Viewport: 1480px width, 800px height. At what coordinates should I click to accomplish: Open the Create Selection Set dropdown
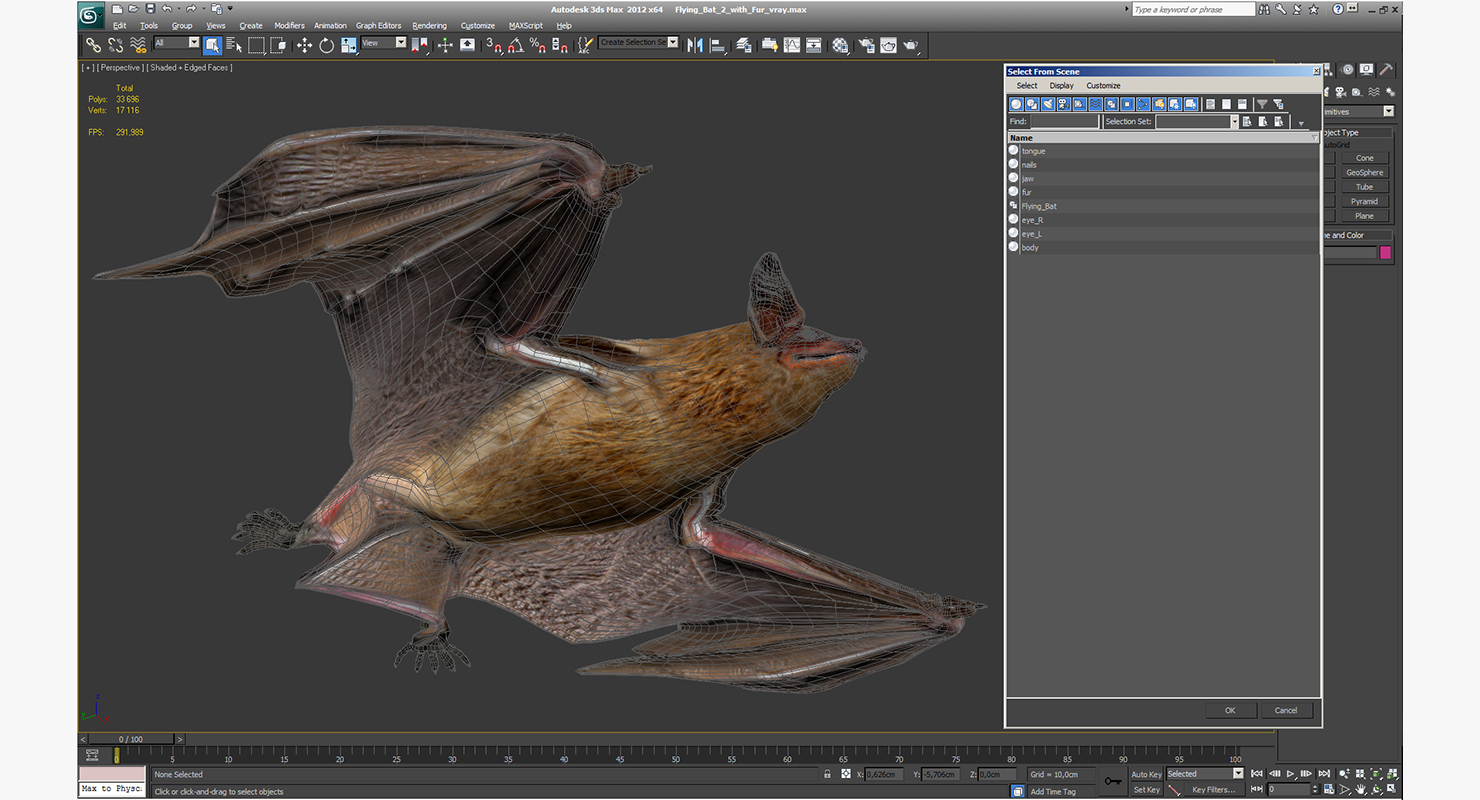(672, 43)
